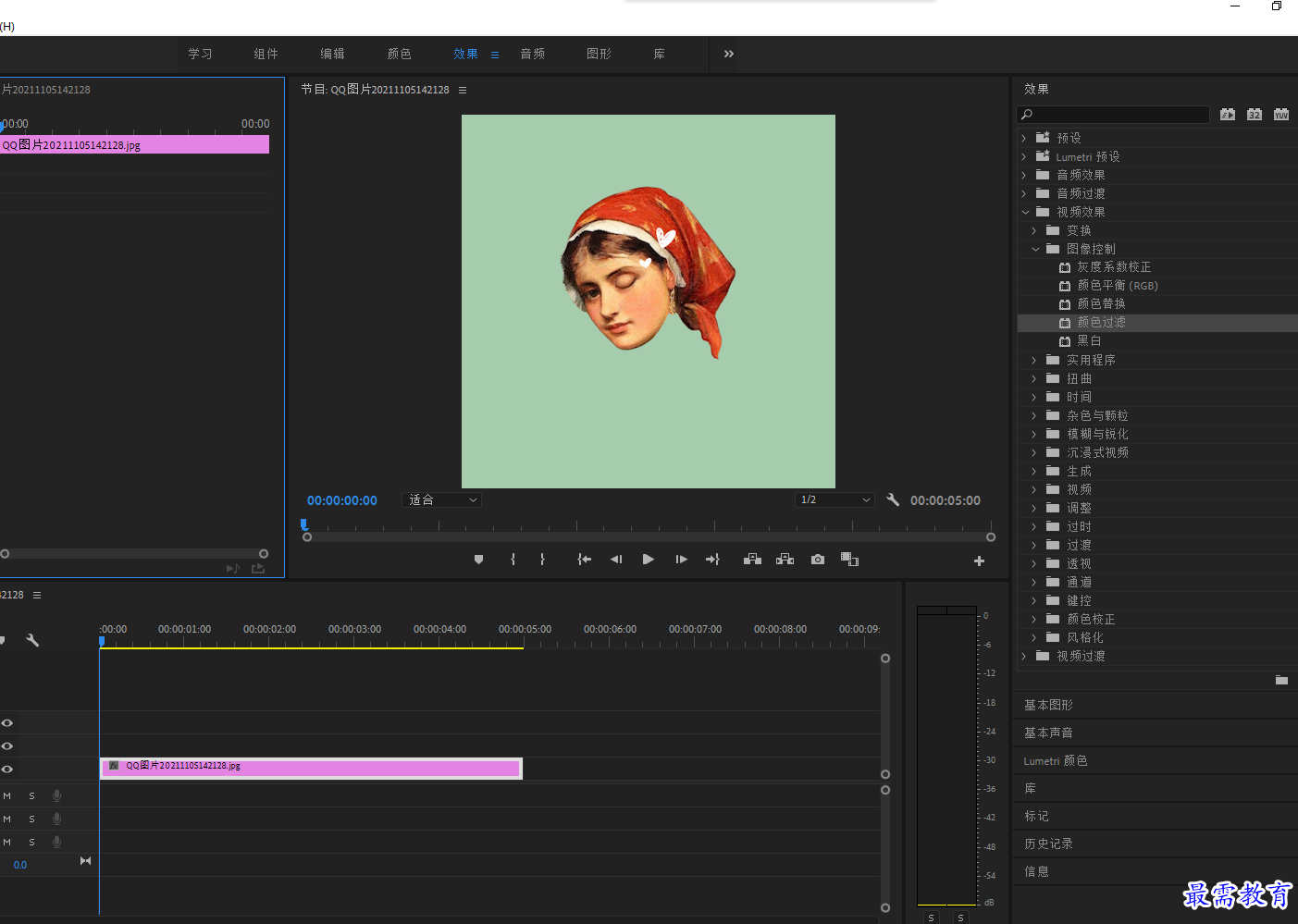Expand 音频效果 folder
This screenshot has width=1298, height=924.
tap(1024, 175)
